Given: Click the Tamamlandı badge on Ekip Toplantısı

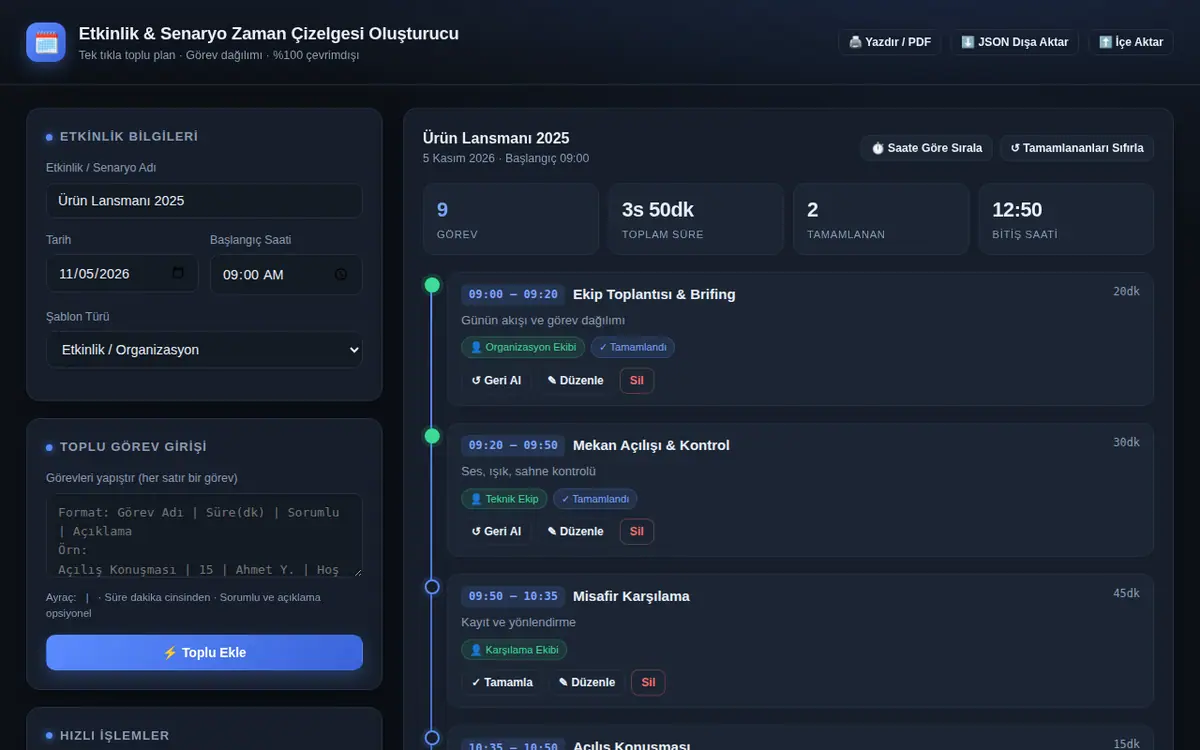Looking at the screenshot, I should click(632, 347).
